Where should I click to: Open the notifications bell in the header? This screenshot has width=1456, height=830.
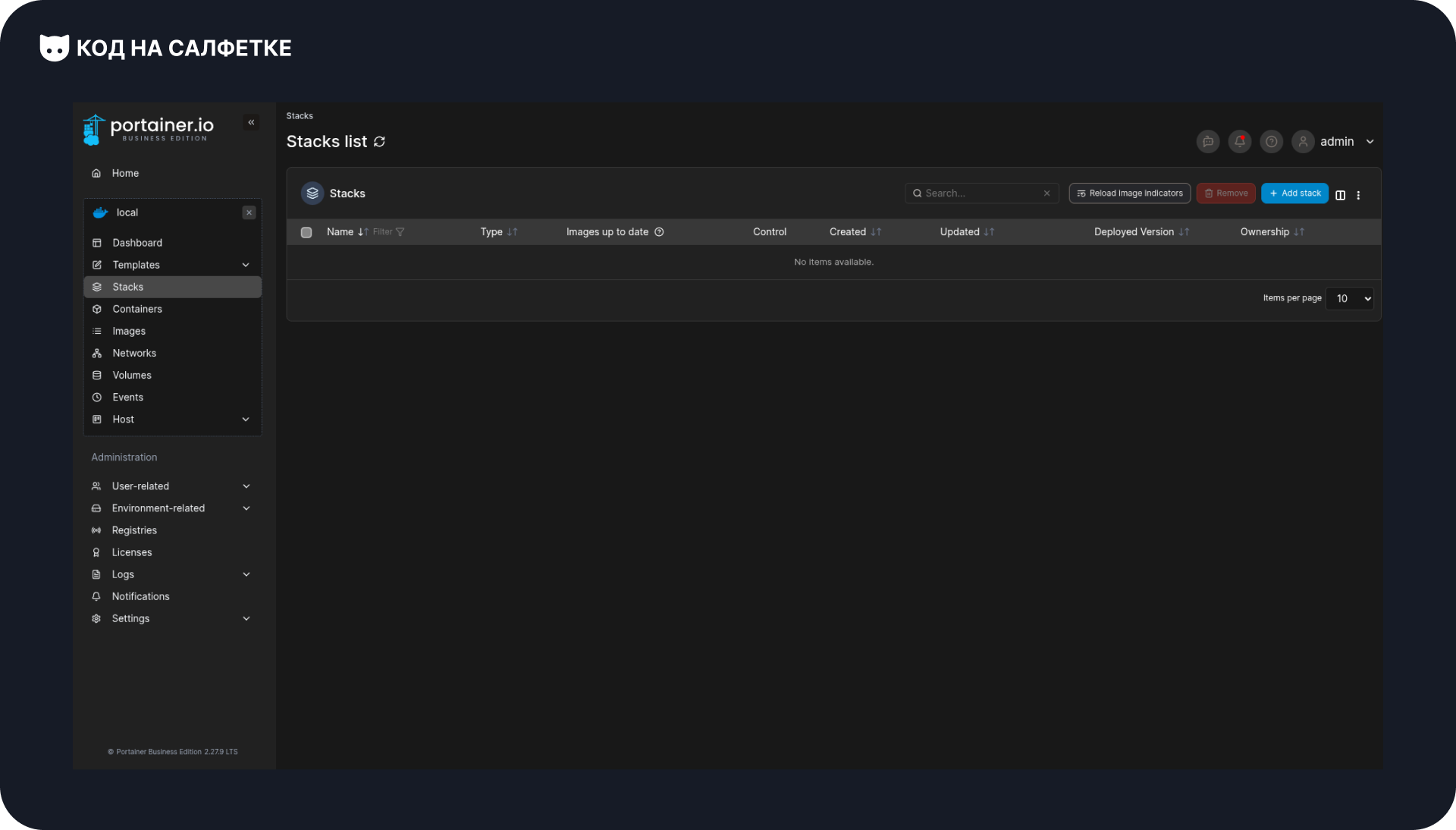[1240, 142]
